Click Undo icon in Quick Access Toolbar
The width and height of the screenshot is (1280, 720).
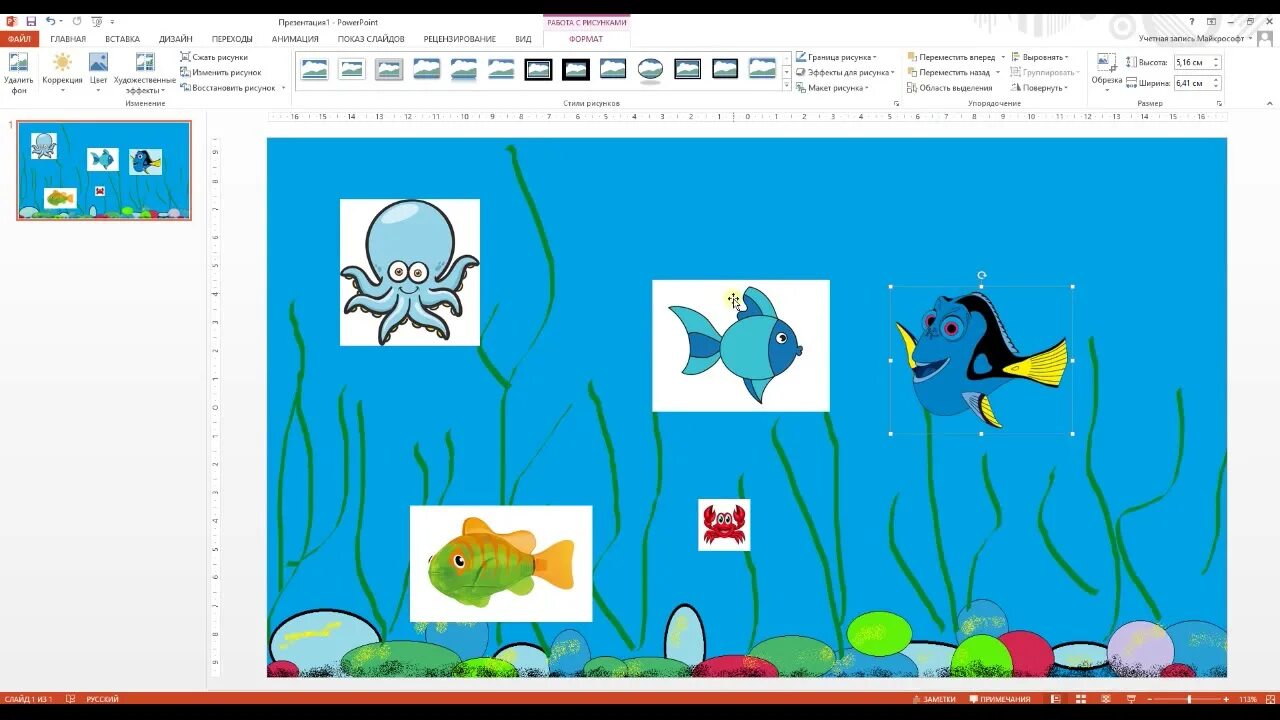coord(50,21)
